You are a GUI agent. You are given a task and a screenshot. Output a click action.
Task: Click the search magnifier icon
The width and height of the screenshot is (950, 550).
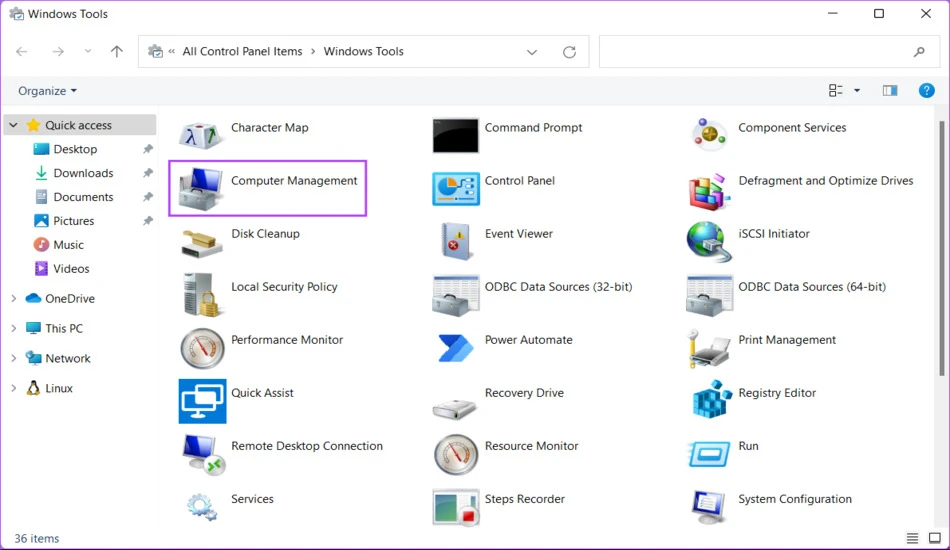pyautogui.click(x=919, y=52)
